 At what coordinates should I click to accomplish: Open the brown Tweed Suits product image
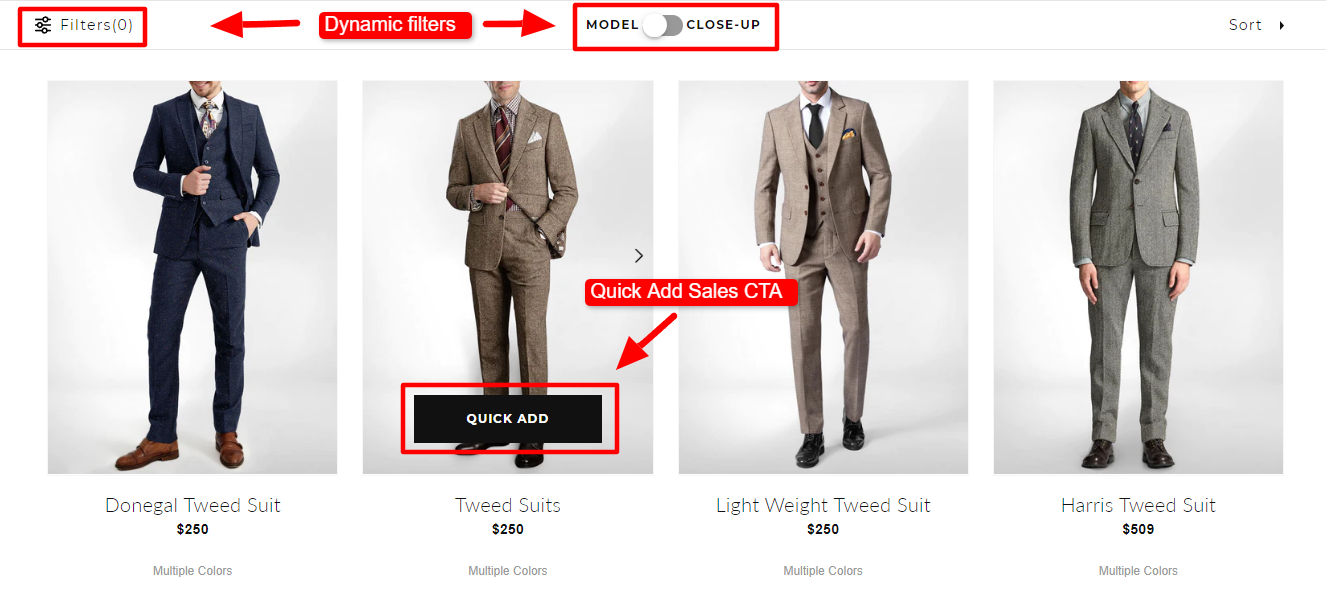coord(508,230)
